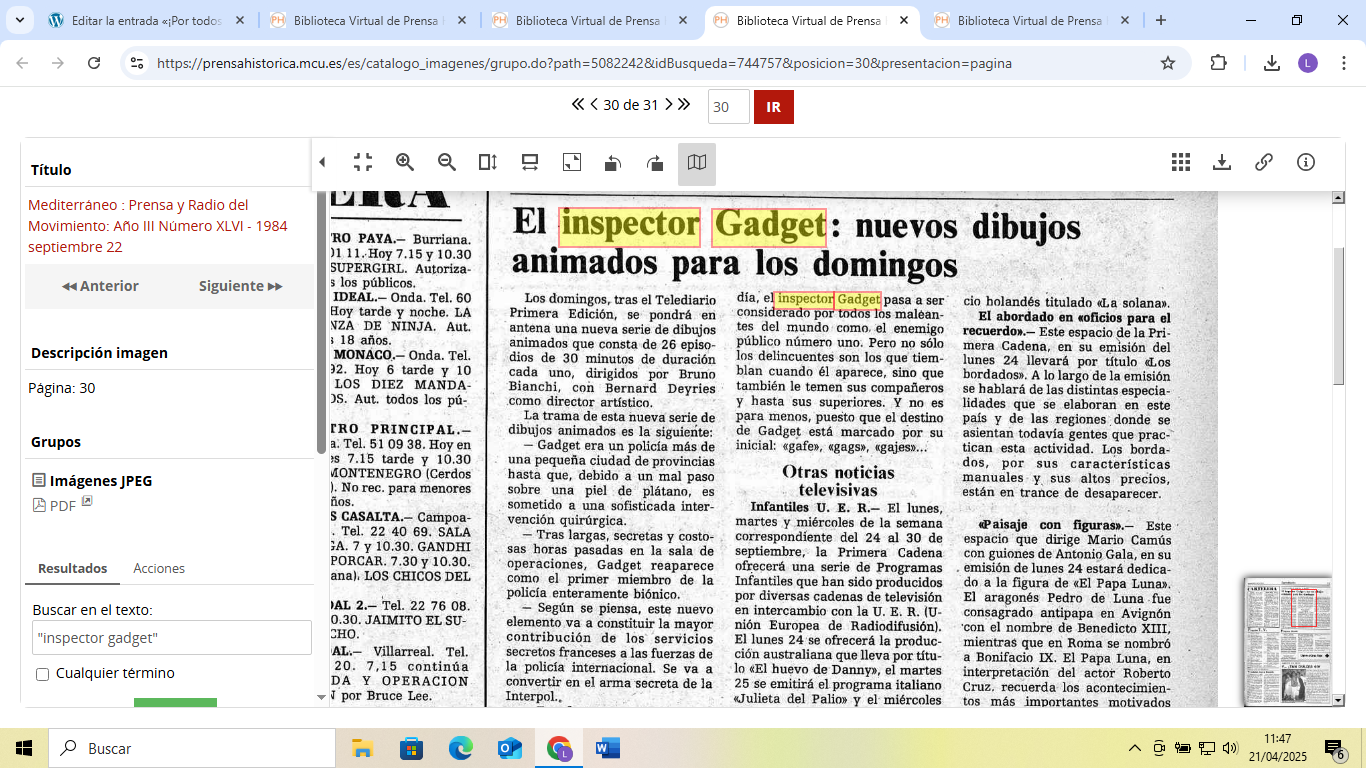Open Outlook from the taskbar
The image size is (1366, 768).
click(x=509, y=748)
